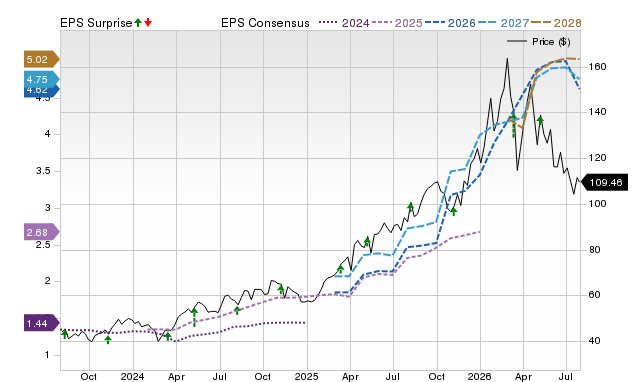Click the 2.68 purple value tag
This screenshot has height=382, width=640.
coord(42,232)
